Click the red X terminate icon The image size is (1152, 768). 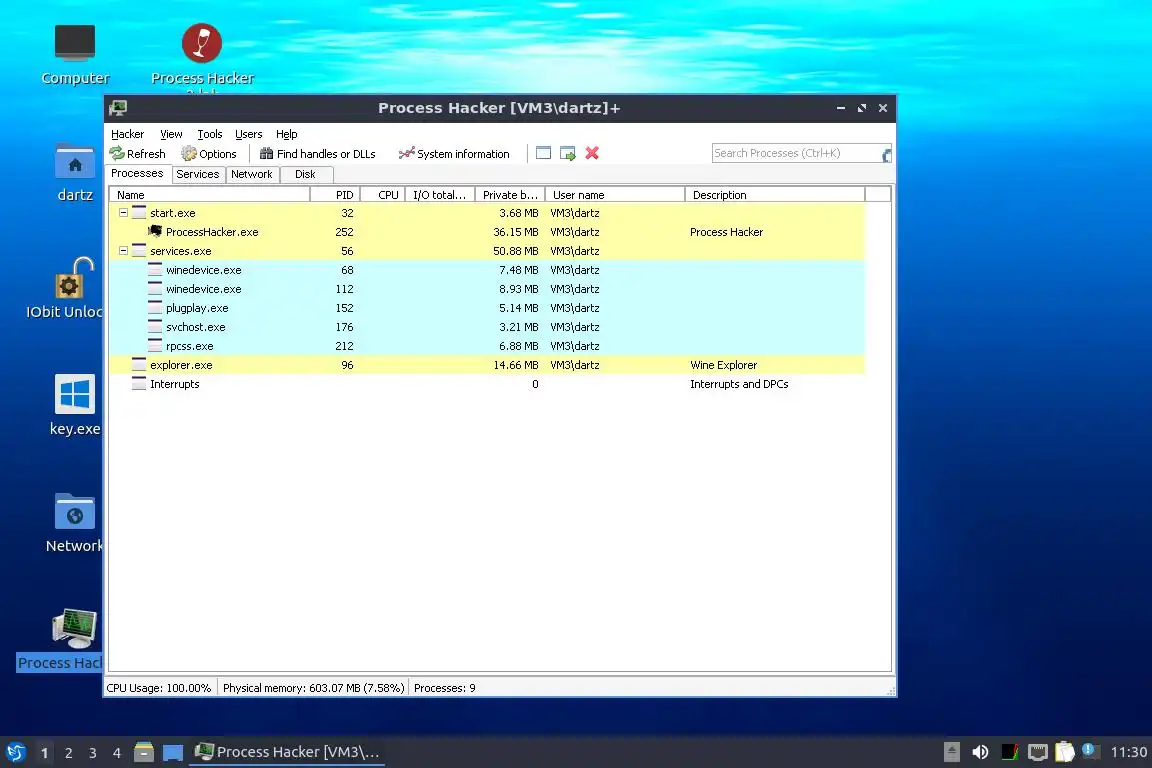pos(591,153)
